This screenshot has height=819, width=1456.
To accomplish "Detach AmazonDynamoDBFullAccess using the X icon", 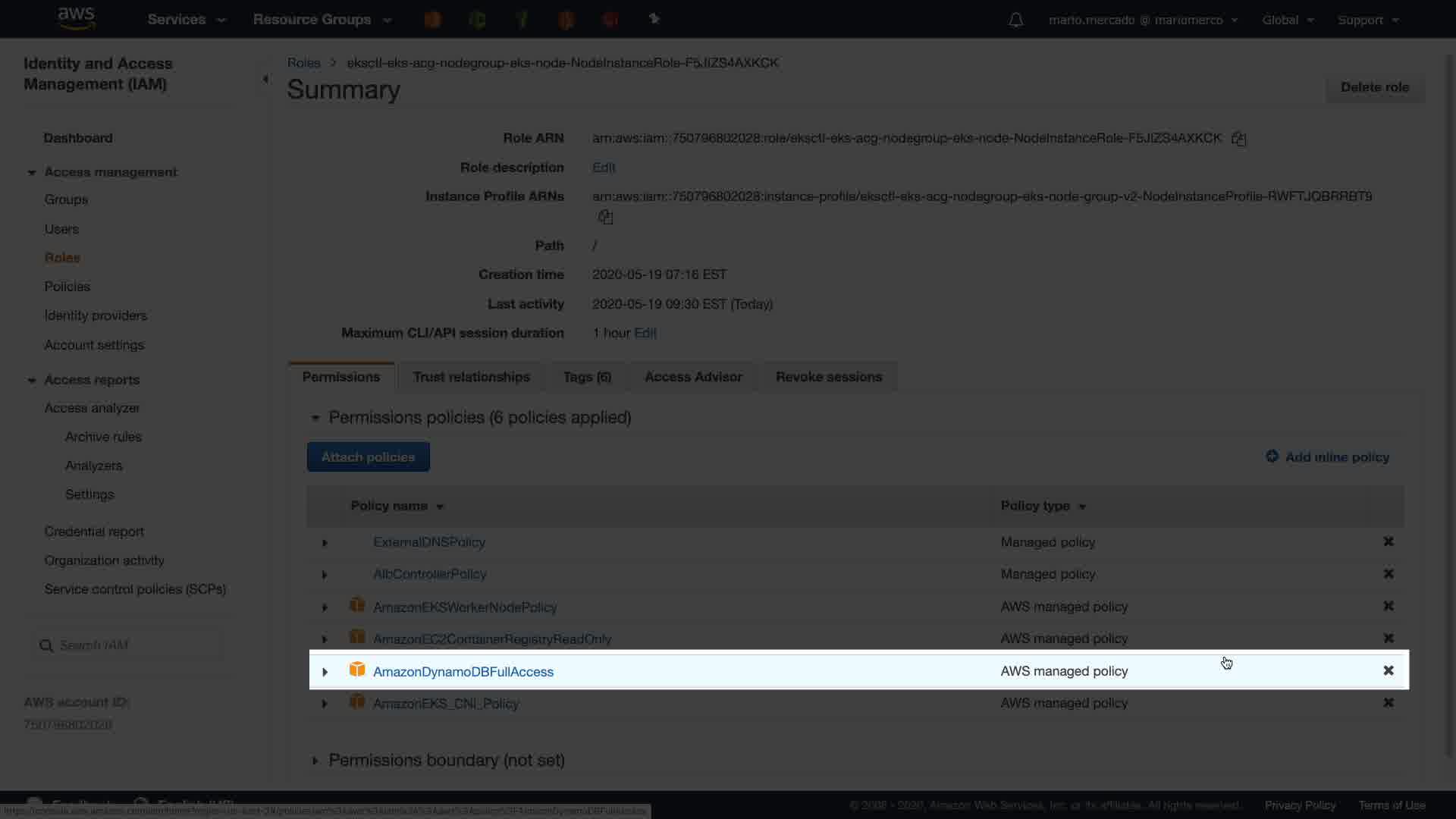I will coord(1388,670).
